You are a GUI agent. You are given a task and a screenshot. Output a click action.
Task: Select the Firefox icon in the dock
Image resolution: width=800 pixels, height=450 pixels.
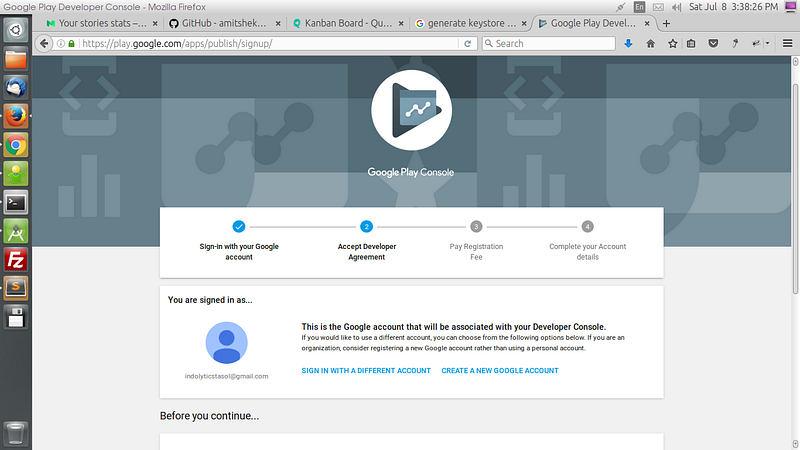tap(16, 116)
